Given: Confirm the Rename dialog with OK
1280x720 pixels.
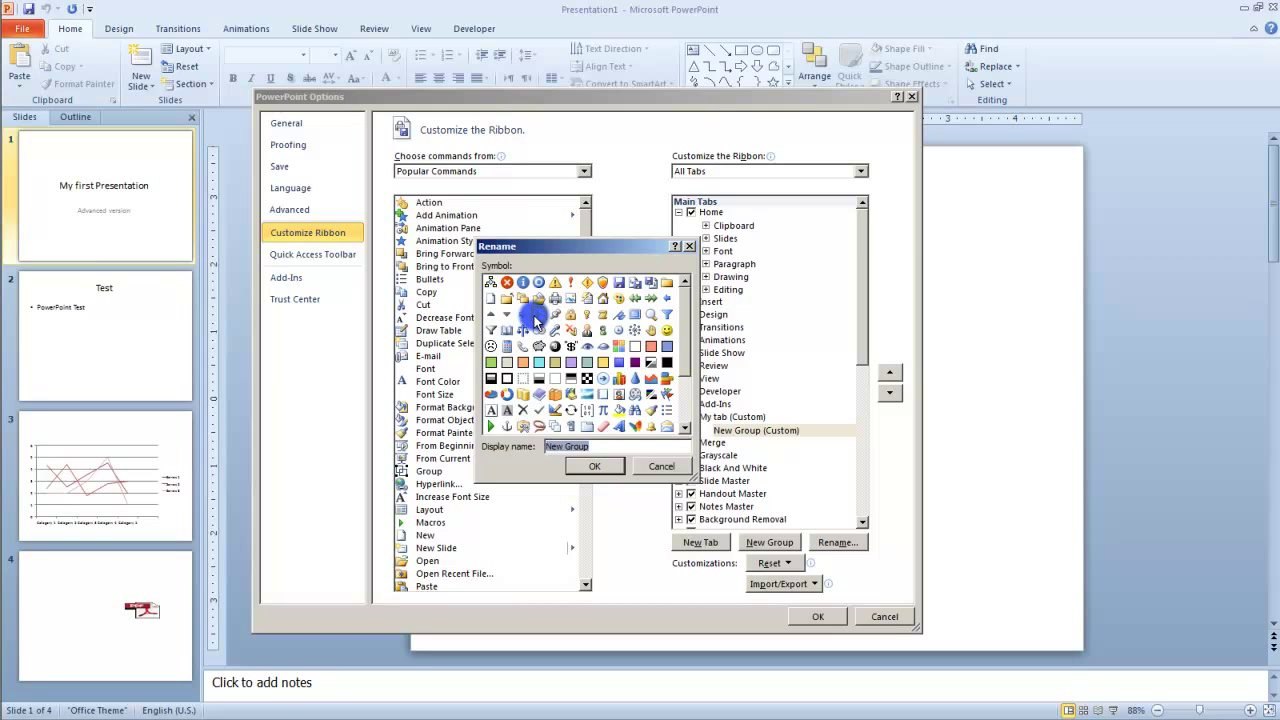Looking at the screenshot, I should coord(594,466).
